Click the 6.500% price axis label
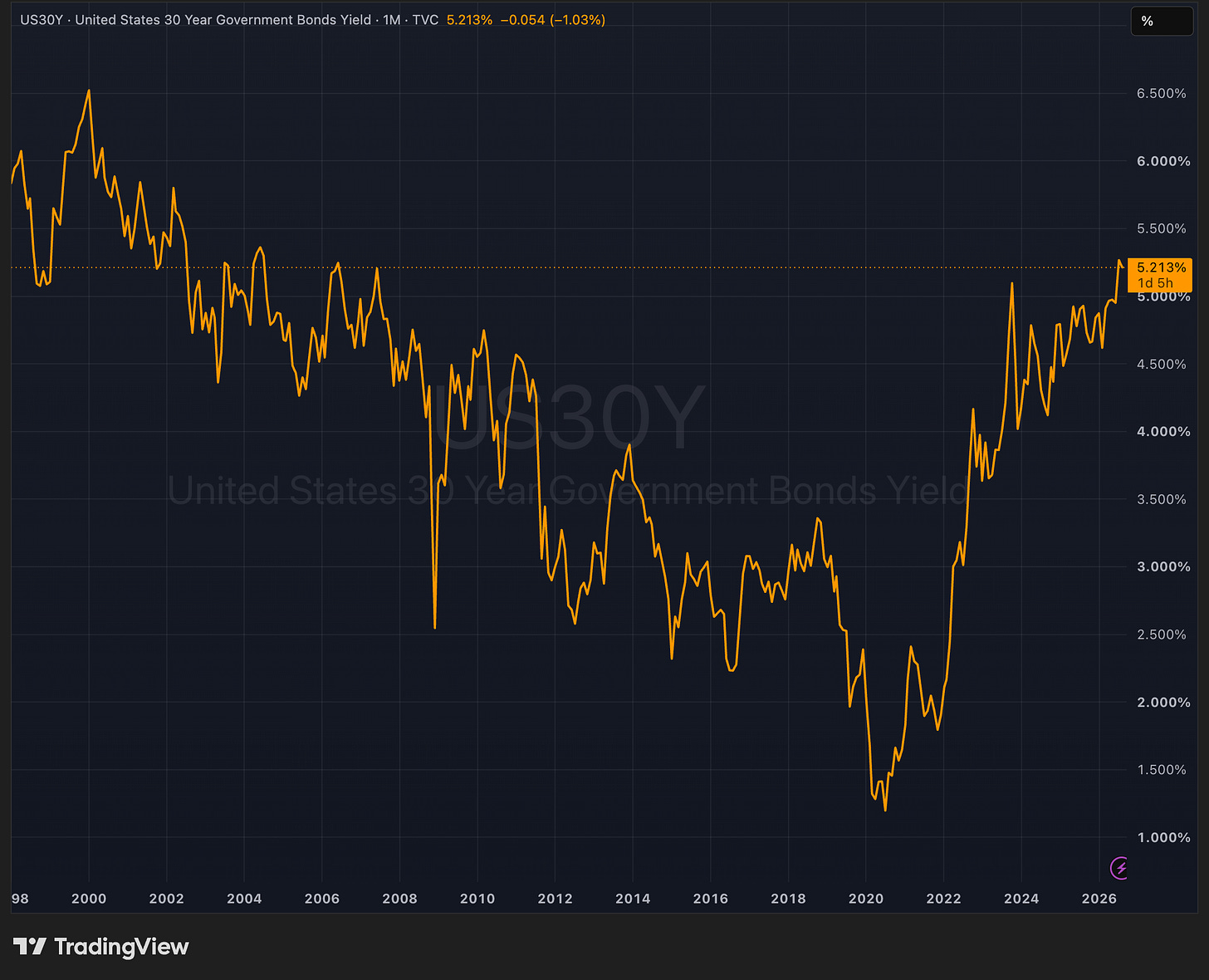The height and width of the screenshot is (980, 1209). point(1162,94)
